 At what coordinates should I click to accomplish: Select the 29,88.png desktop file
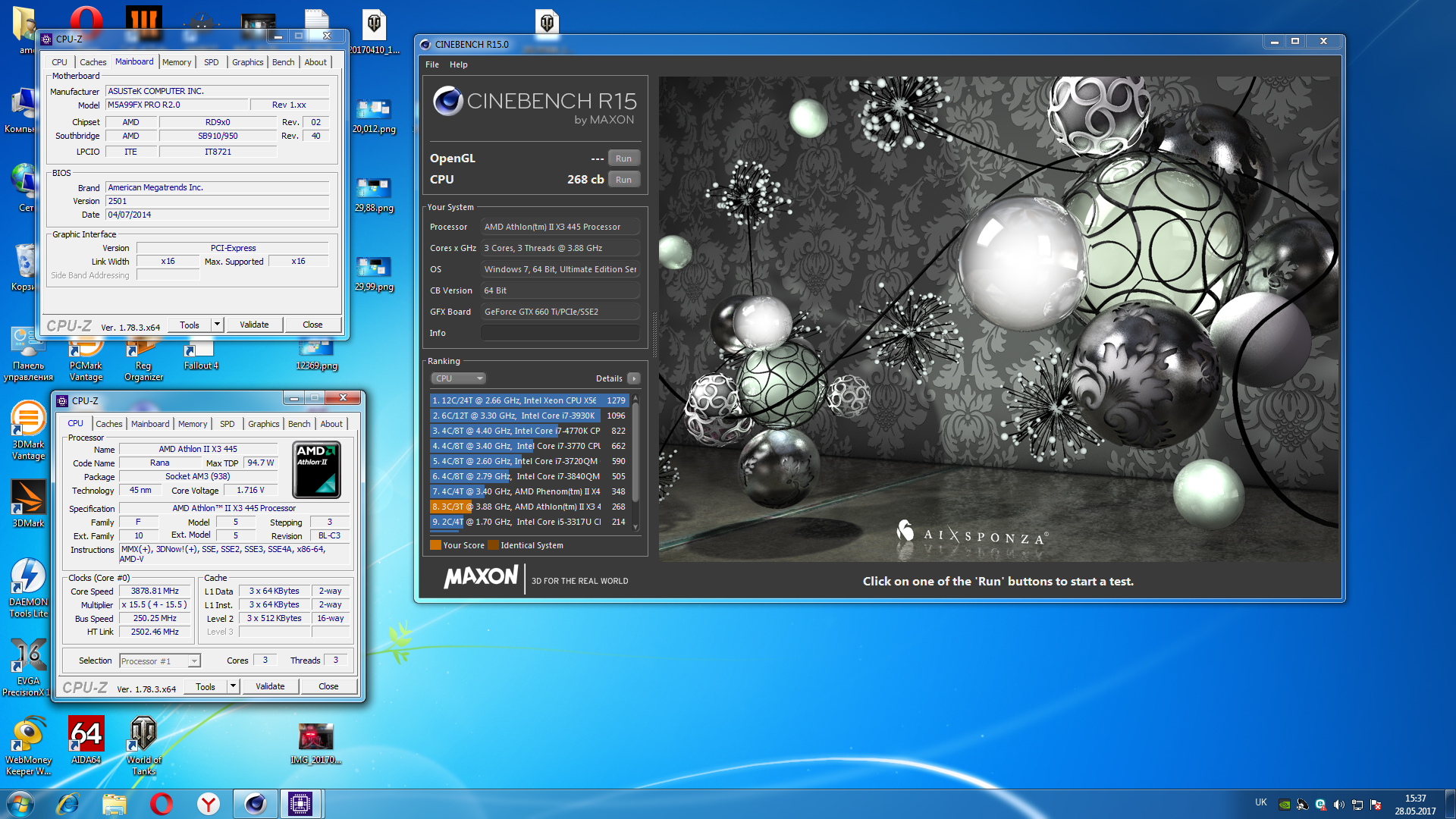pos(374,195)
